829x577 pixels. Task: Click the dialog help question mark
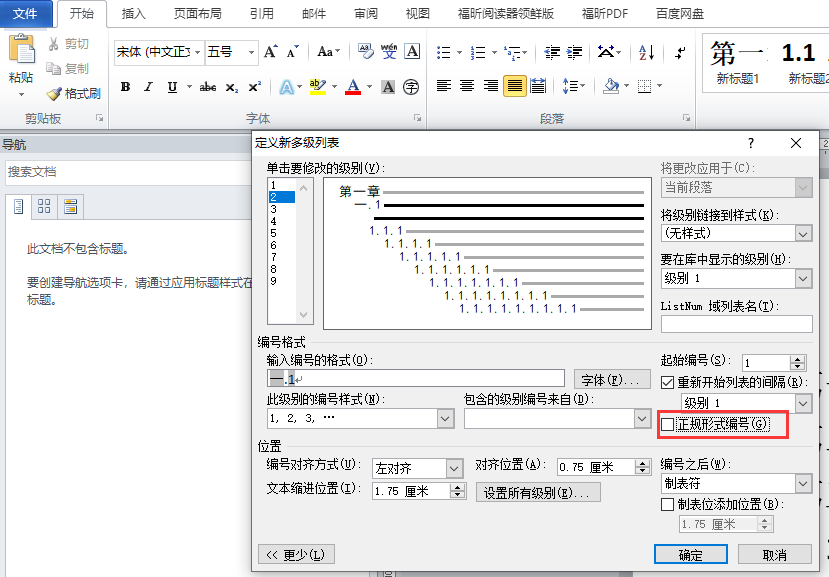pyautogui.click(x=751, y=143)
